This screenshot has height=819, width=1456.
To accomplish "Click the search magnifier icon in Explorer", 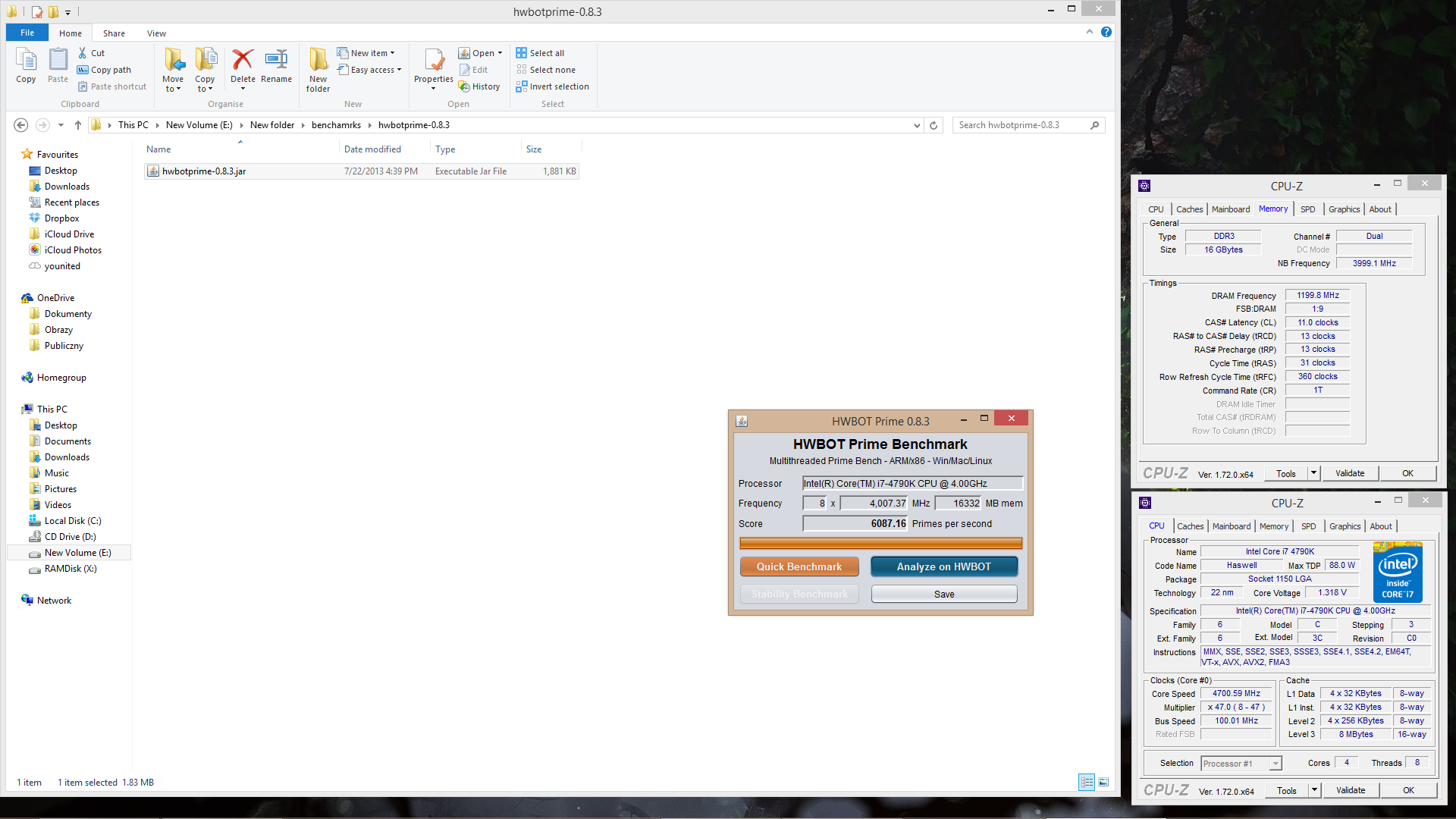I will click(1094, 125).
